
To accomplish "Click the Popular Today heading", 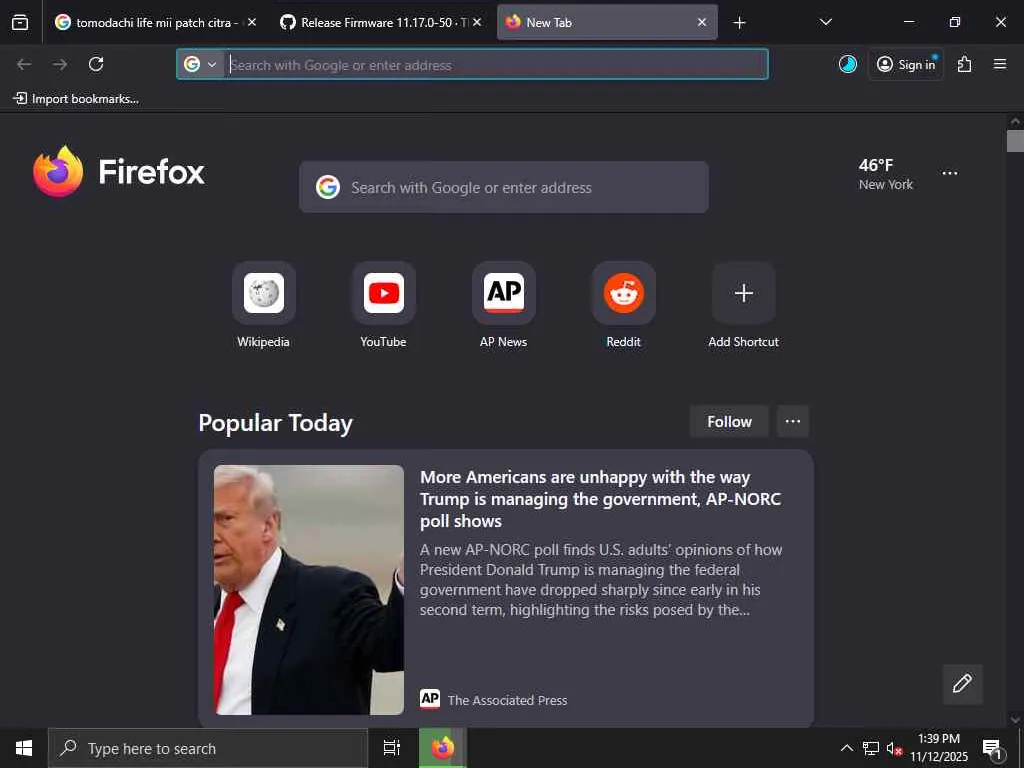I will (x=275, y=423).
